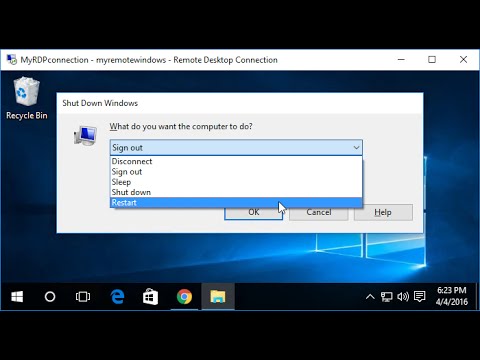Maximize the Remote Desktop Connection window

tap(432, 60)
